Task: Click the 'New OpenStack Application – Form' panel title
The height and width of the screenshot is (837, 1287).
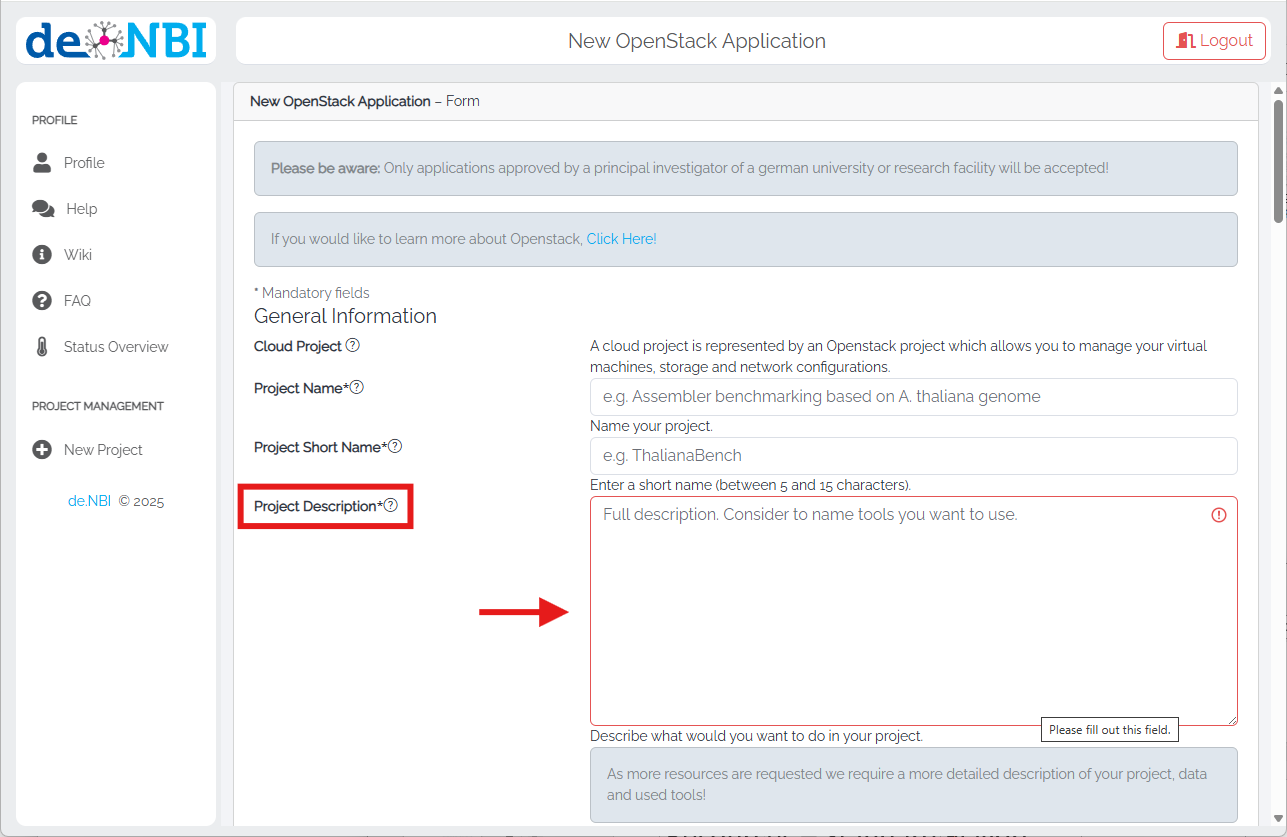Action: coord(365,101)
